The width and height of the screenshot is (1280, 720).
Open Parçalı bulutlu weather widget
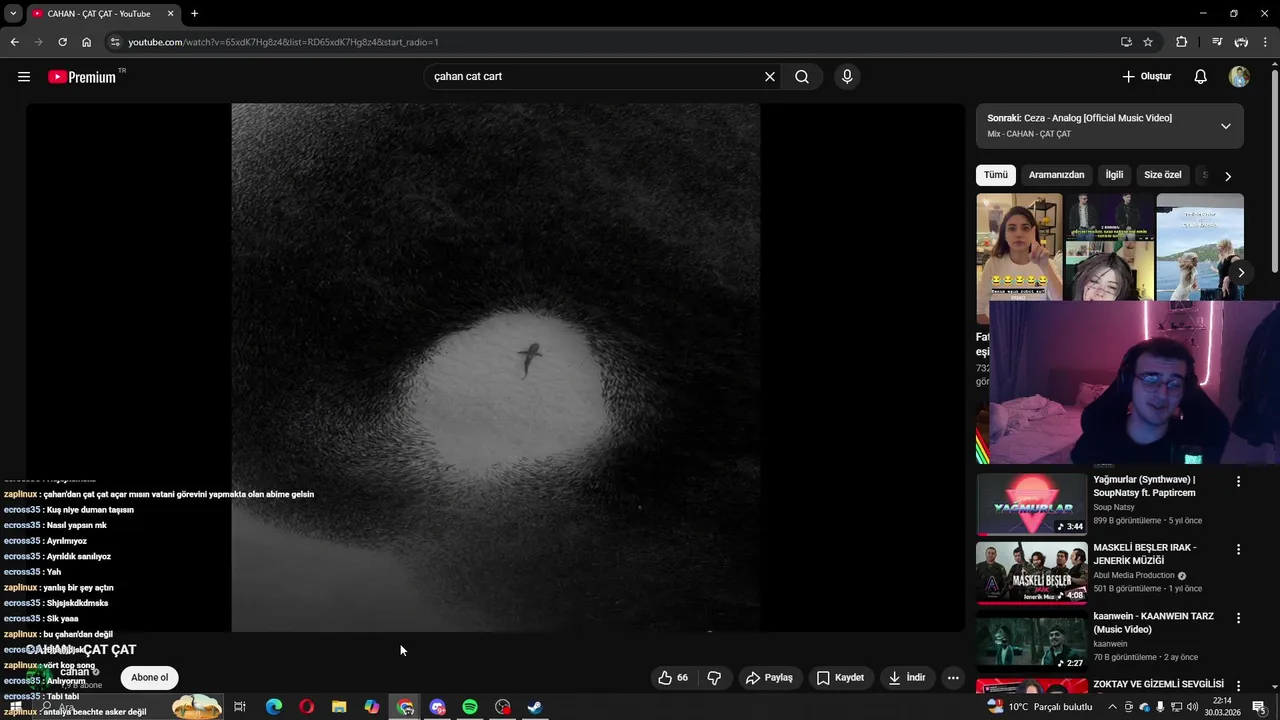coord(1040,707)
